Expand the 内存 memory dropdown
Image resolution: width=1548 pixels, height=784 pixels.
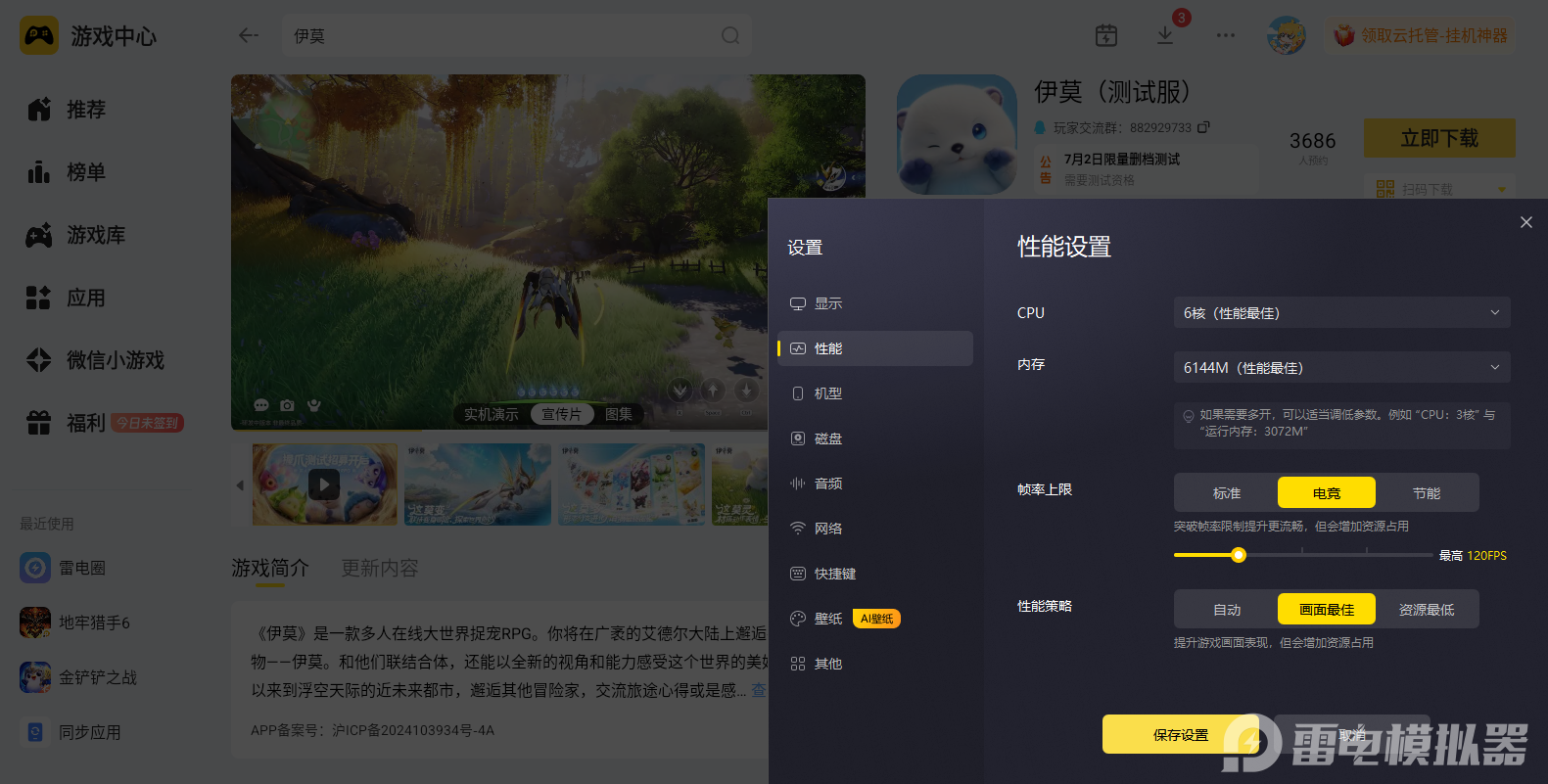point(1341,368)
